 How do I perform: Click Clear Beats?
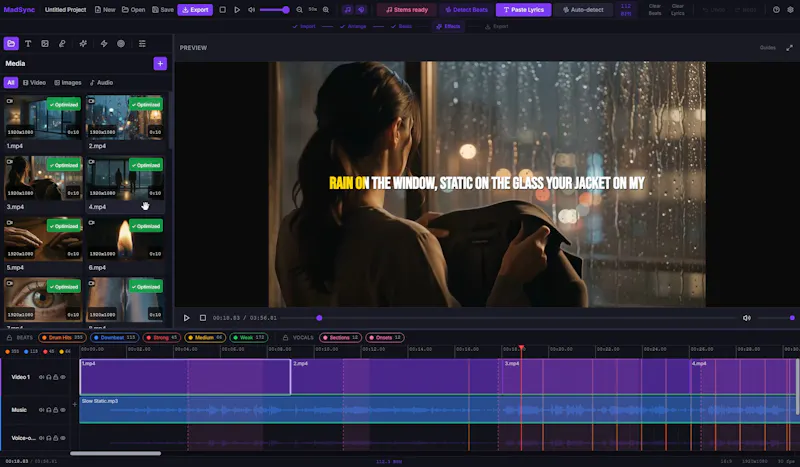655,10
